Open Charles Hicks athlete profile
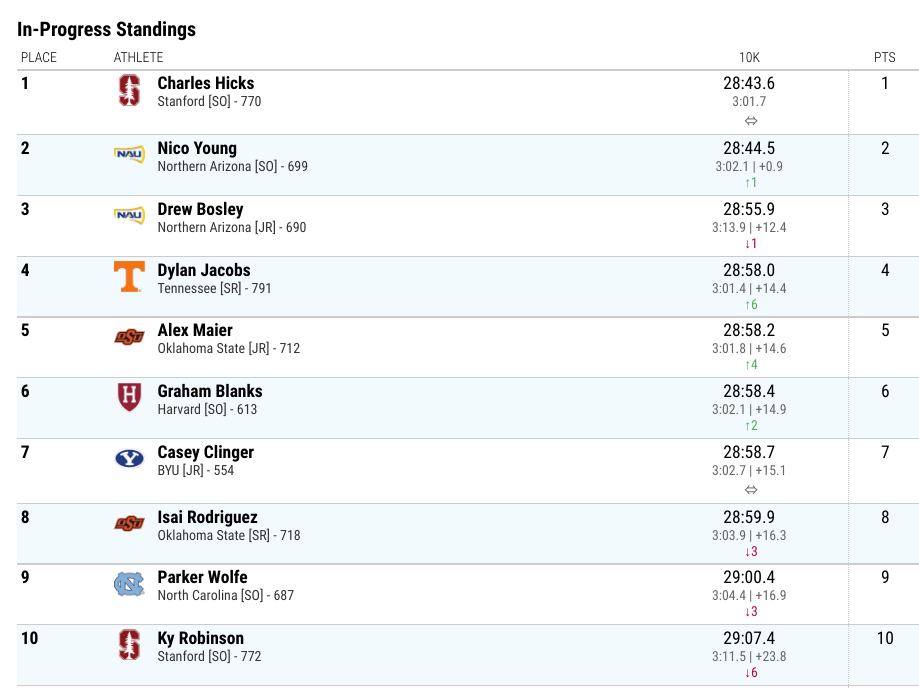Viewport: 919px width, 689px height. point(206,83)
